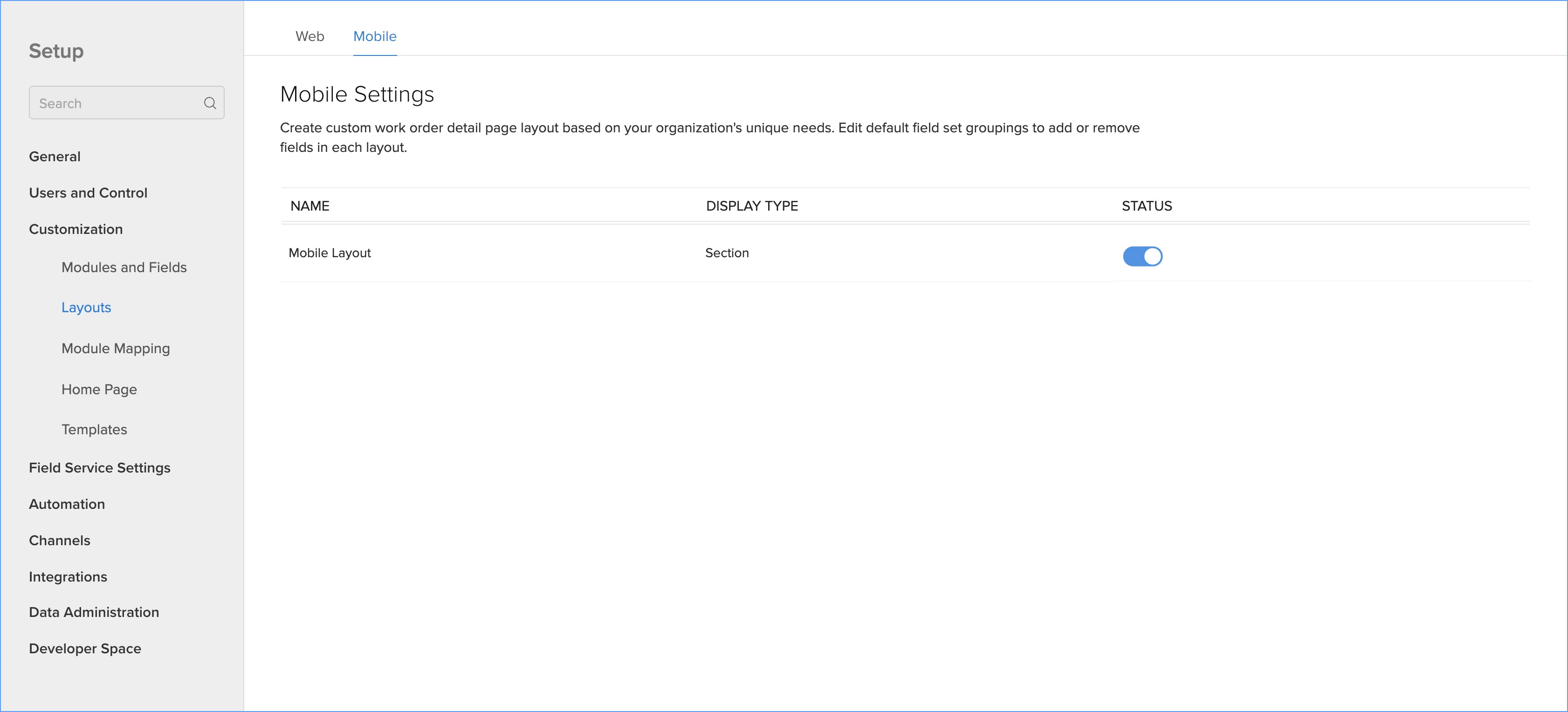
Task: Open the Templates page
Action: [x=94, y=429]
